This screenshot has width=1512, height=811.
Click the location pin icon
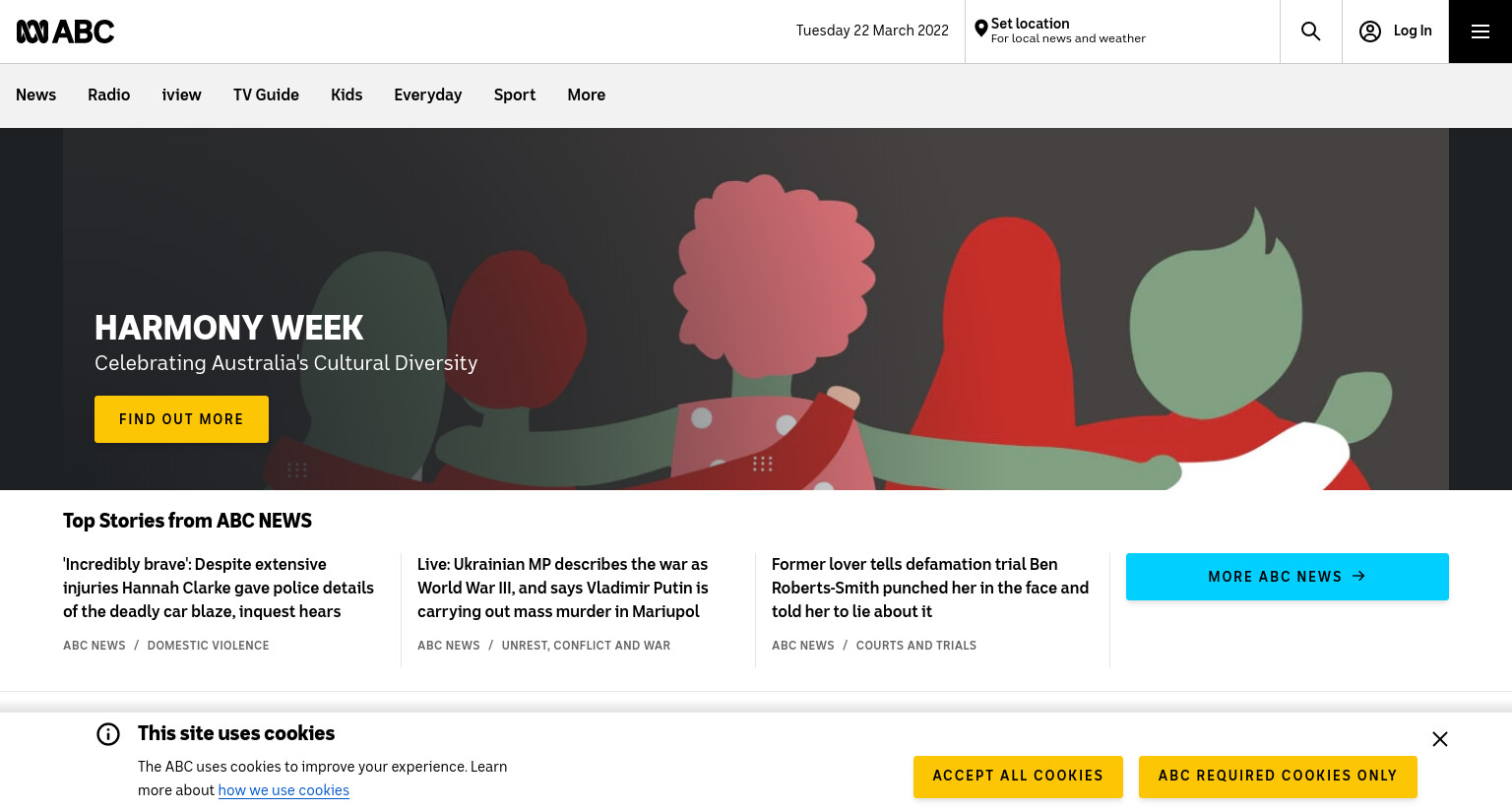click(x=980, y=30)
